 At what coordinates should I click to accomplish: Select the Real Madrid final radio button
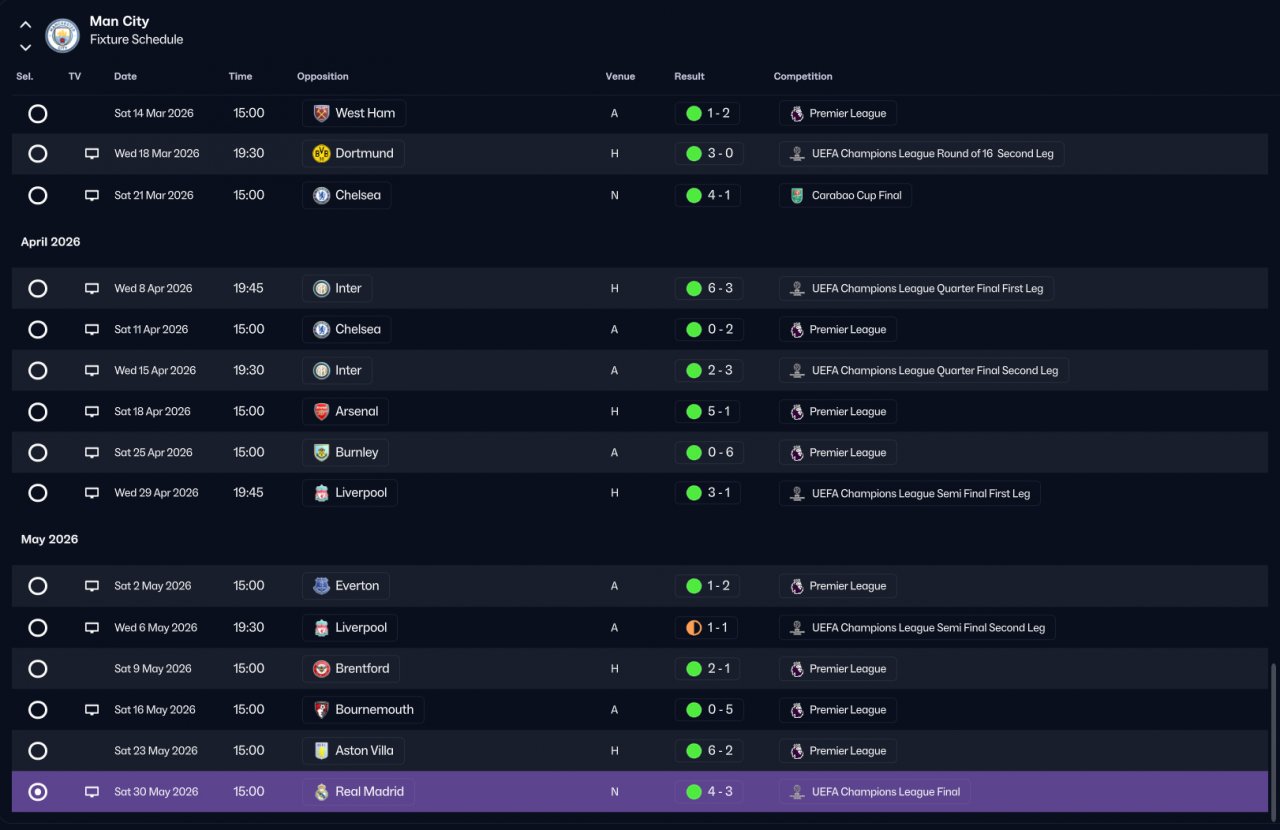point(38,792)
